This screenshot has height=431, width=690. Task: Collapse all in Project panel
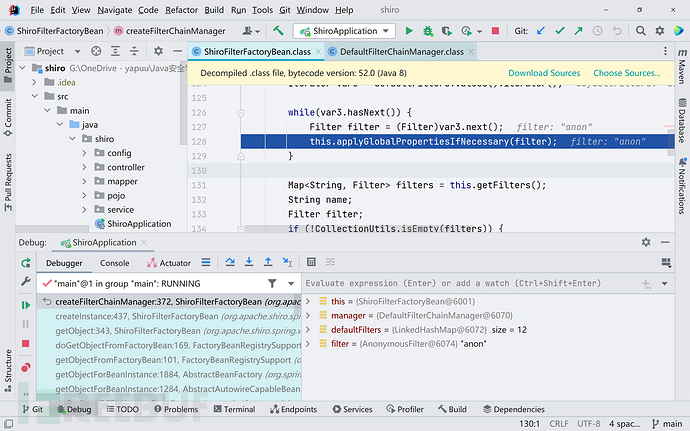pyautogui.click(x=134, y=52)
